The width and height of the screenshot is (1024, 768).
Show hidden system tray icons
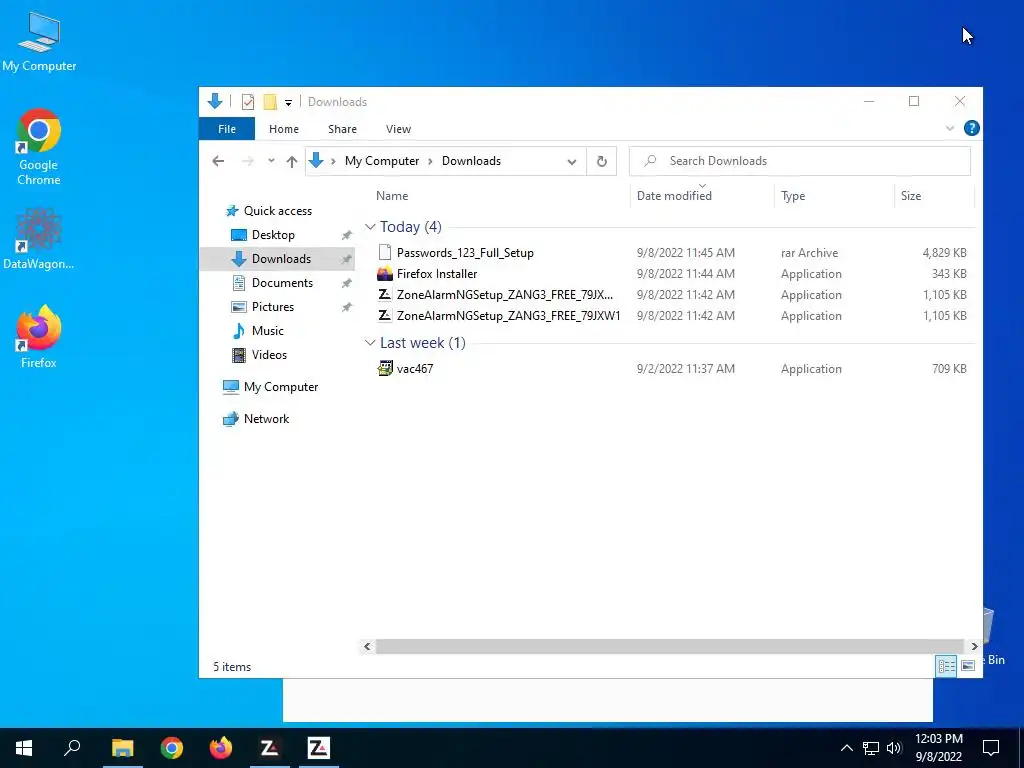tap(846, 748)
